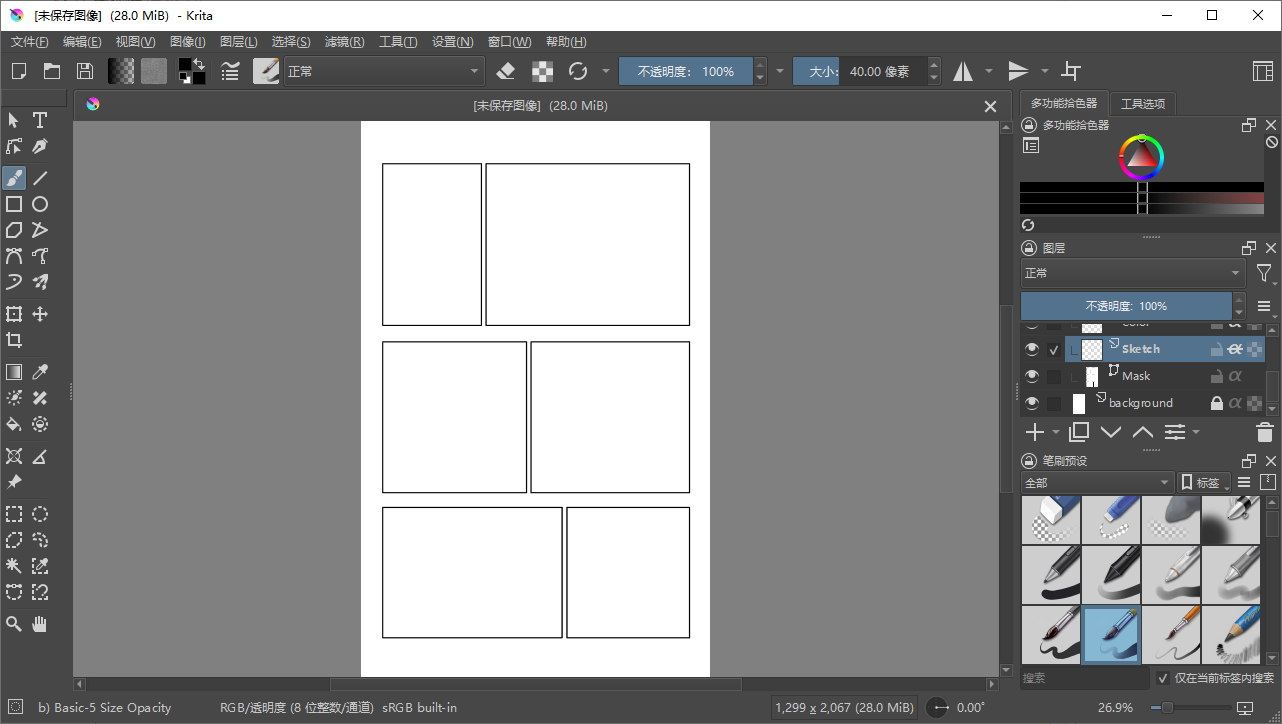Select the Rectangular Selection tool
The height and width of the screenshot is (724, 1282).
tap(14, 513)
